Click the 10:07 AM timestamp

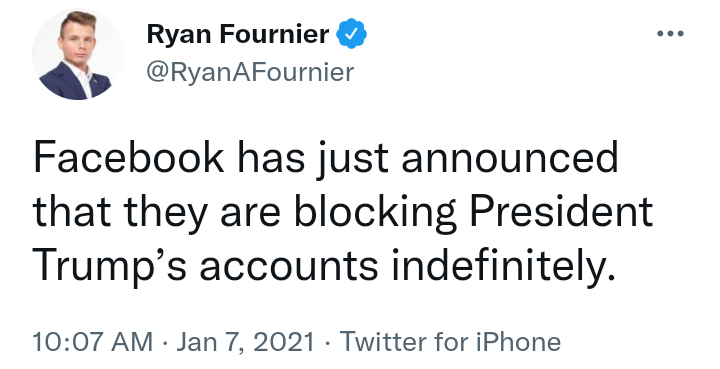93,342
